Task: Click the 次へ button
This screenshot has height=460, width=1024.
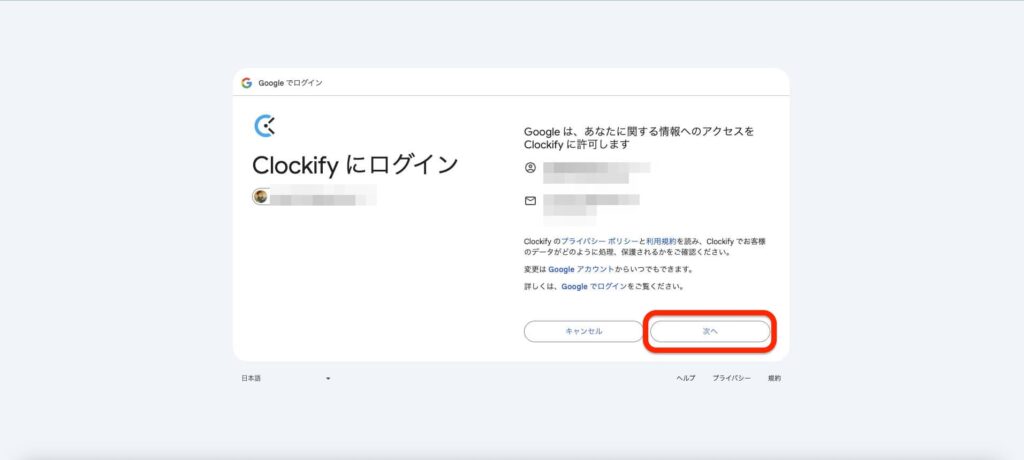Action: pyautogui.click(x=710, y=331)
